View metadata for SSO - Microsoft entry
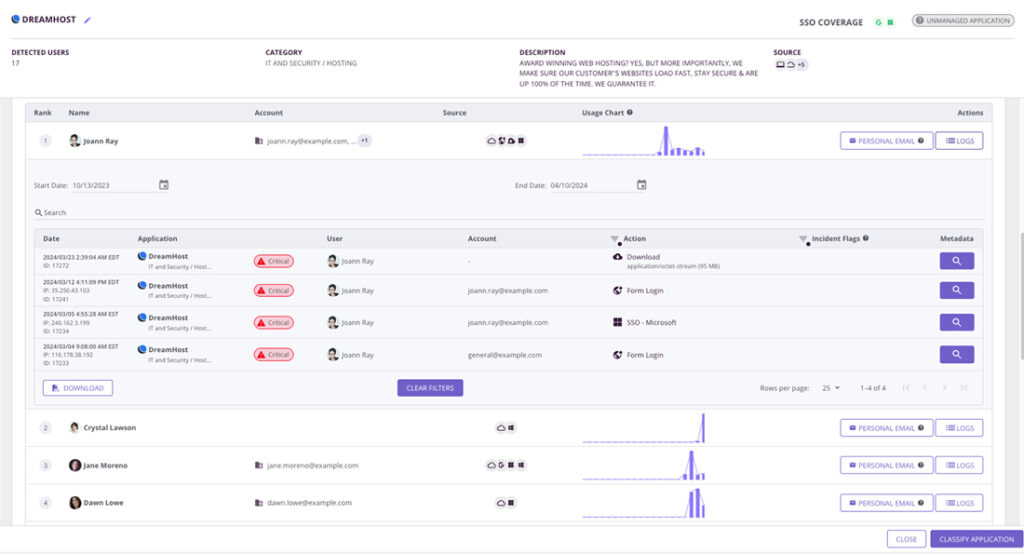 (957, 322)
